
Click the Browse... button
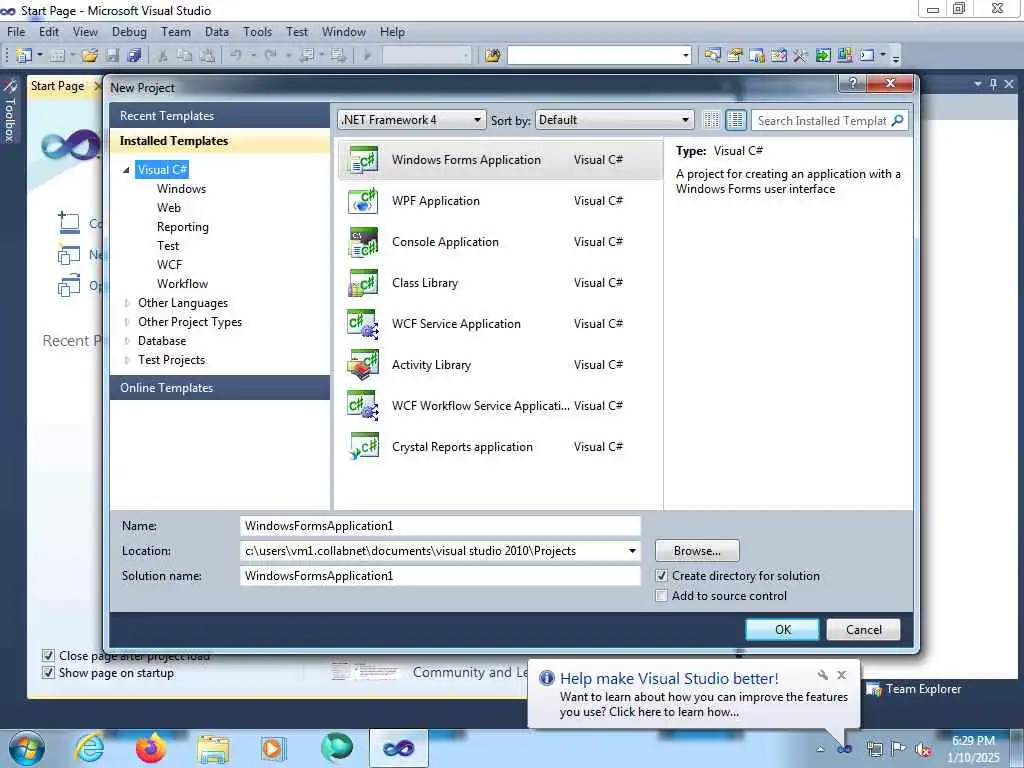[697, 551]
